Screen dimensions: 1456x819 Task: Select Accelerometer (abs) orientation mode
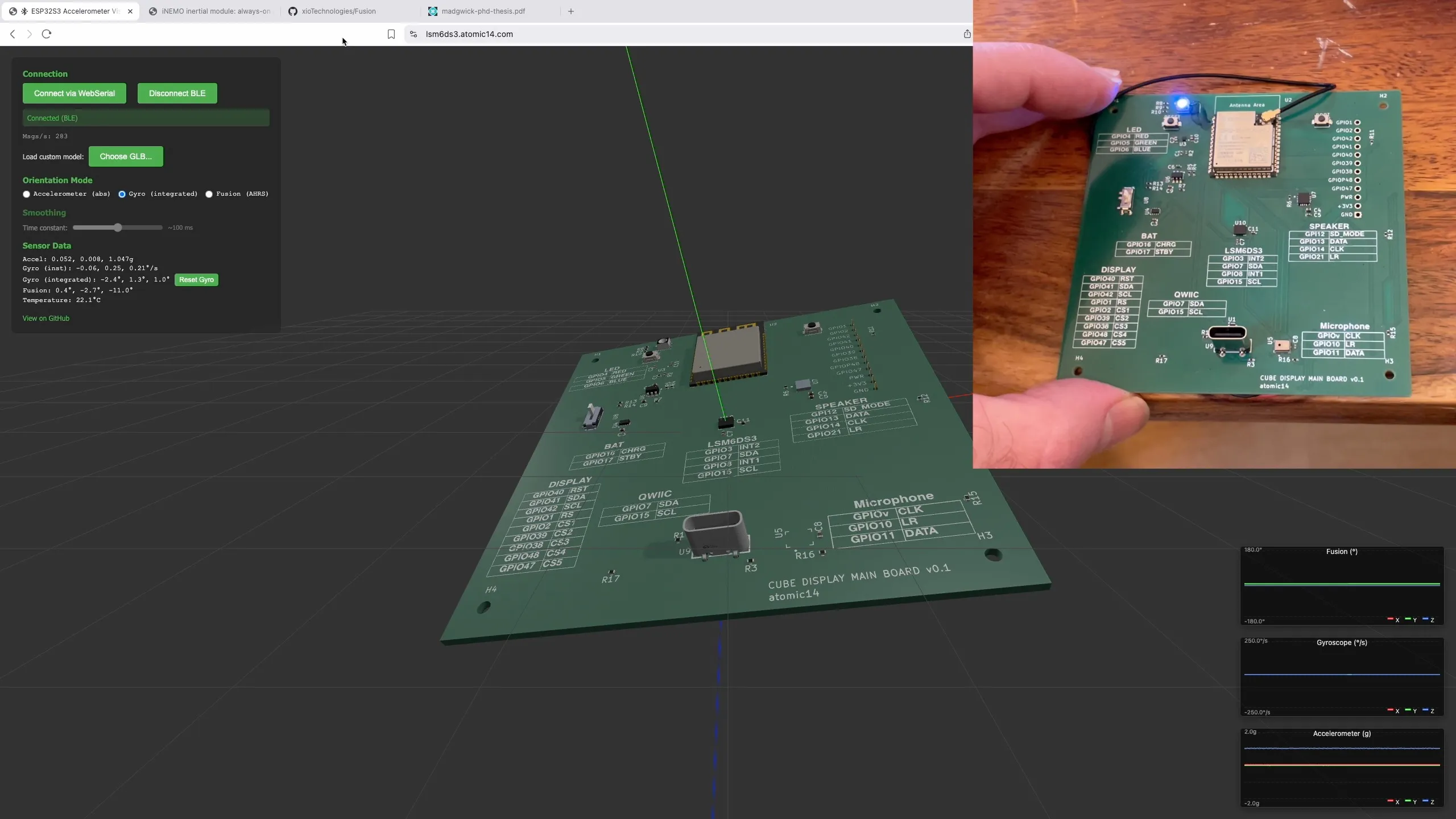point(26,194)
